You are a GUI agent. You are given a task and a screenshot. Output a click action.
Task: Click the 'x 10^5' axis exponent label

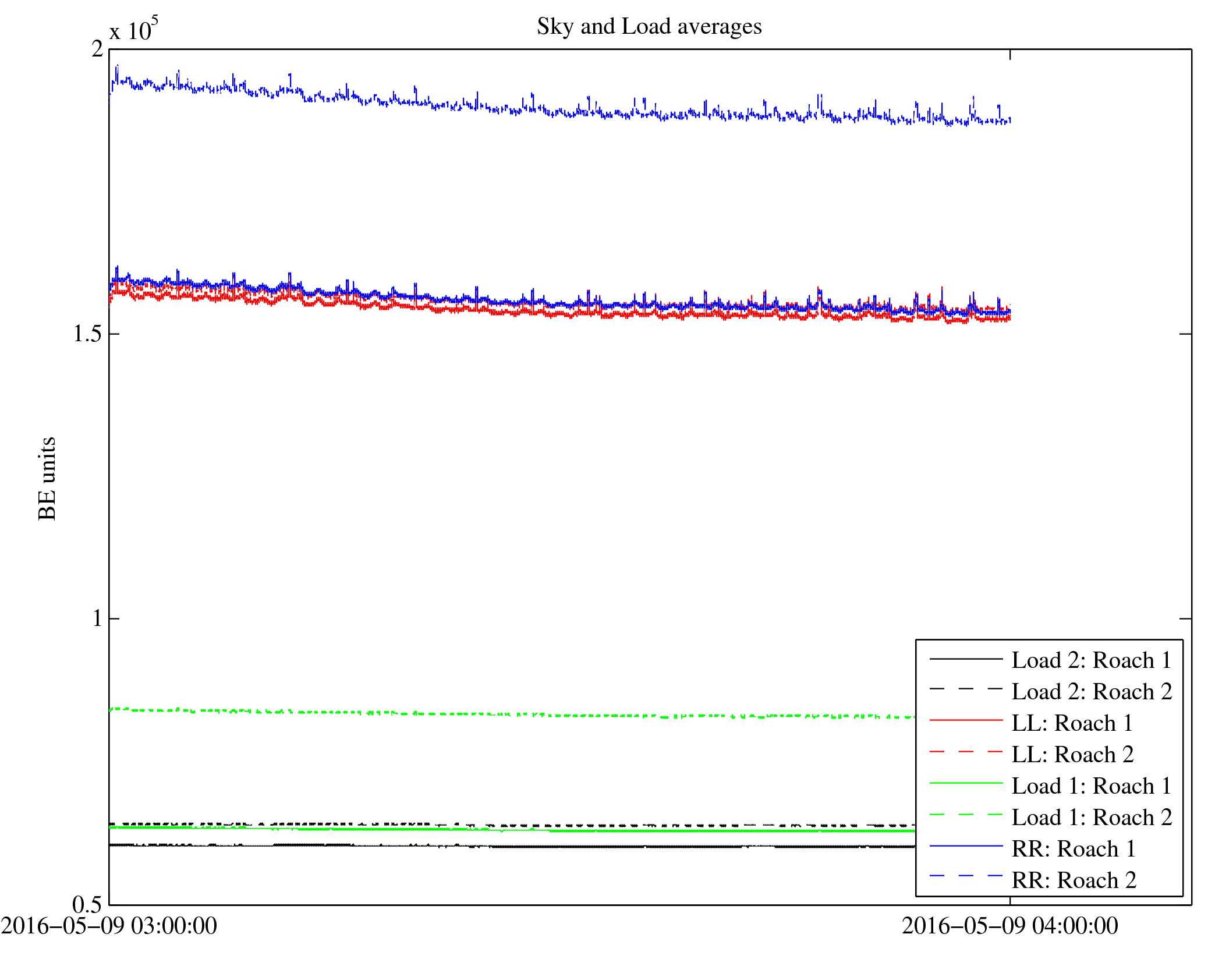(x=133, y=29)
